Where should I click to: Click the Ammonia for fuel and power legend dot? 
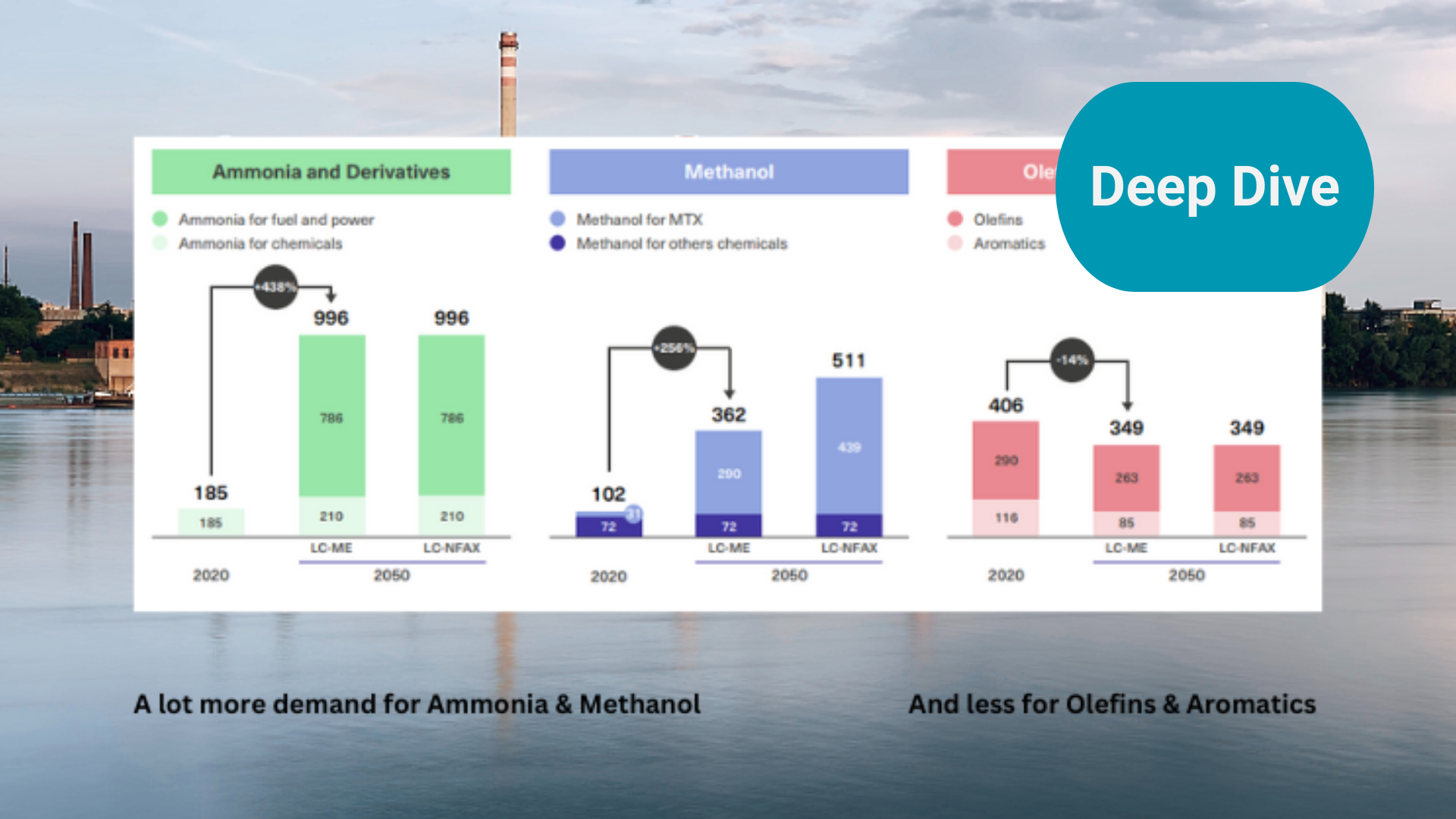pyautogui.click(x=160, y=219)
